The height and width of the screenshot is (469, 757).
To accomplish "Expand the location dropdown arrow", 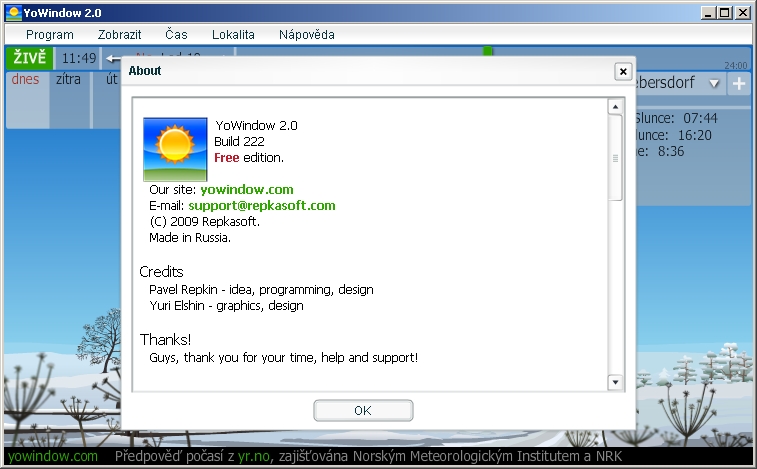I will tap(714, 84).
